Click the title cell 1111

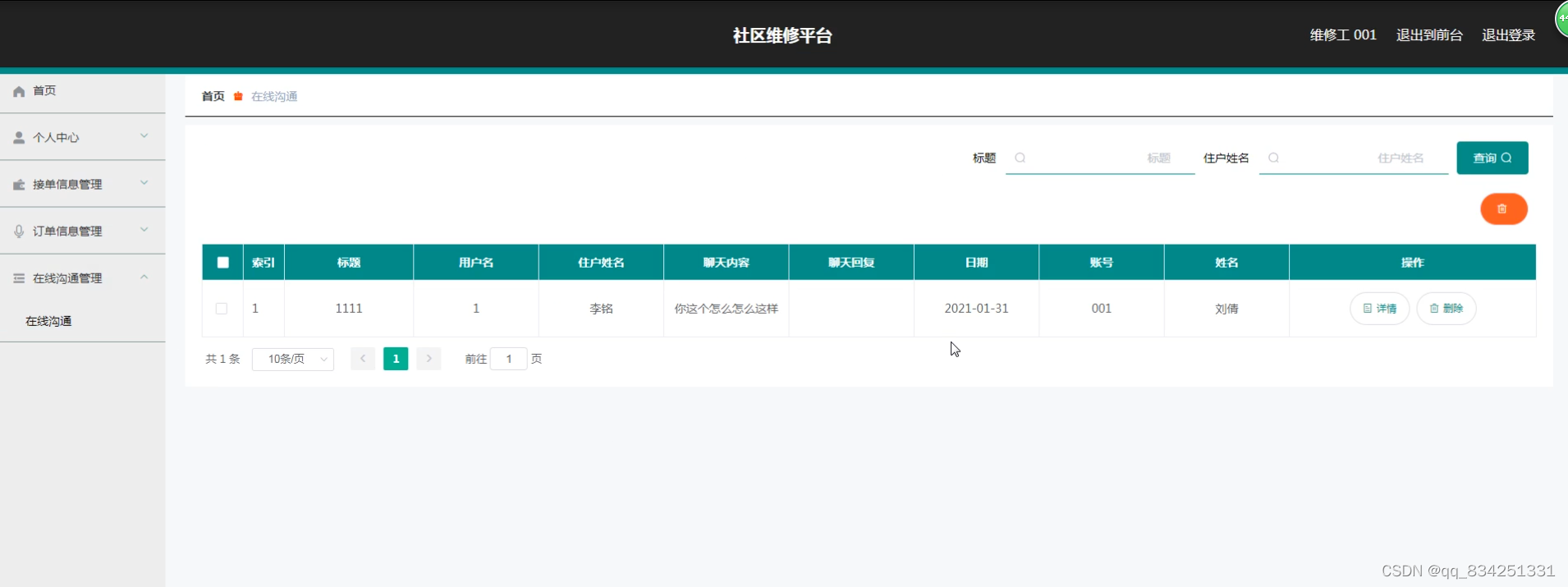click(349, 309)
